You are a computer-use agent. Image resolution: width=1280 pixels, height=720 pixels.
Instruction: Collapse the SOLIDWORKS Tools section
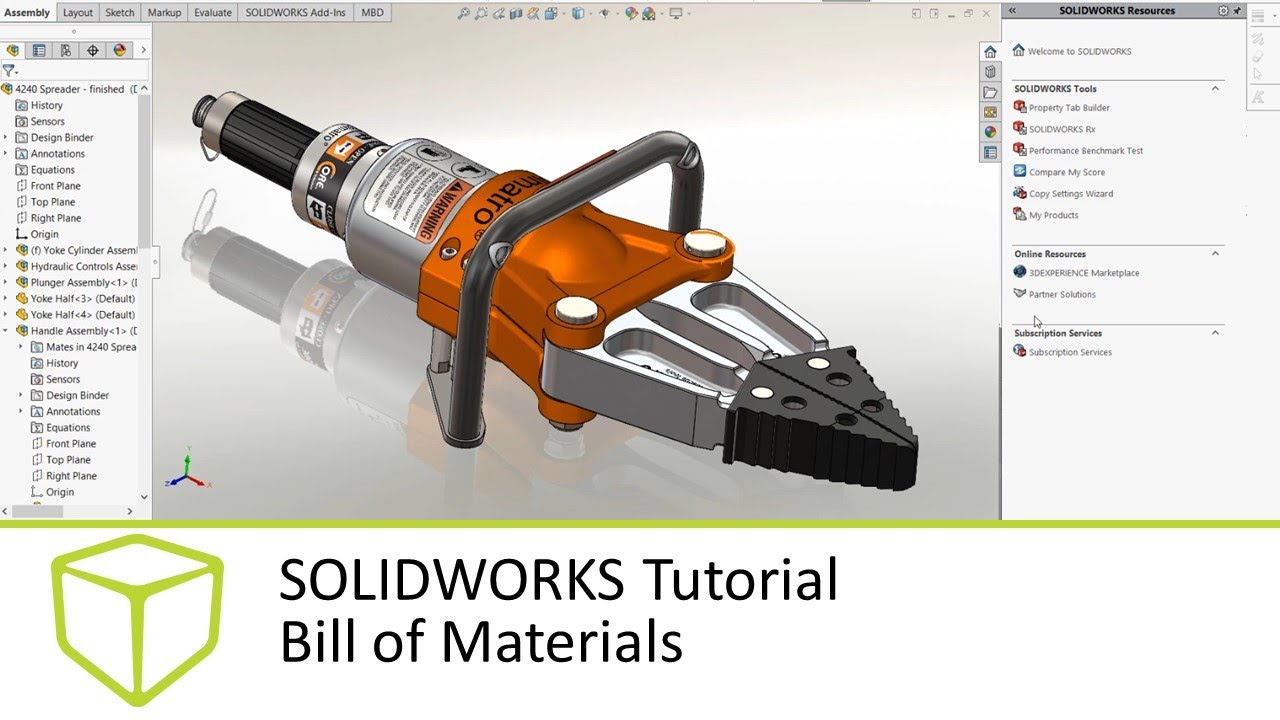pyautogui.click(x=1216, y=89)
